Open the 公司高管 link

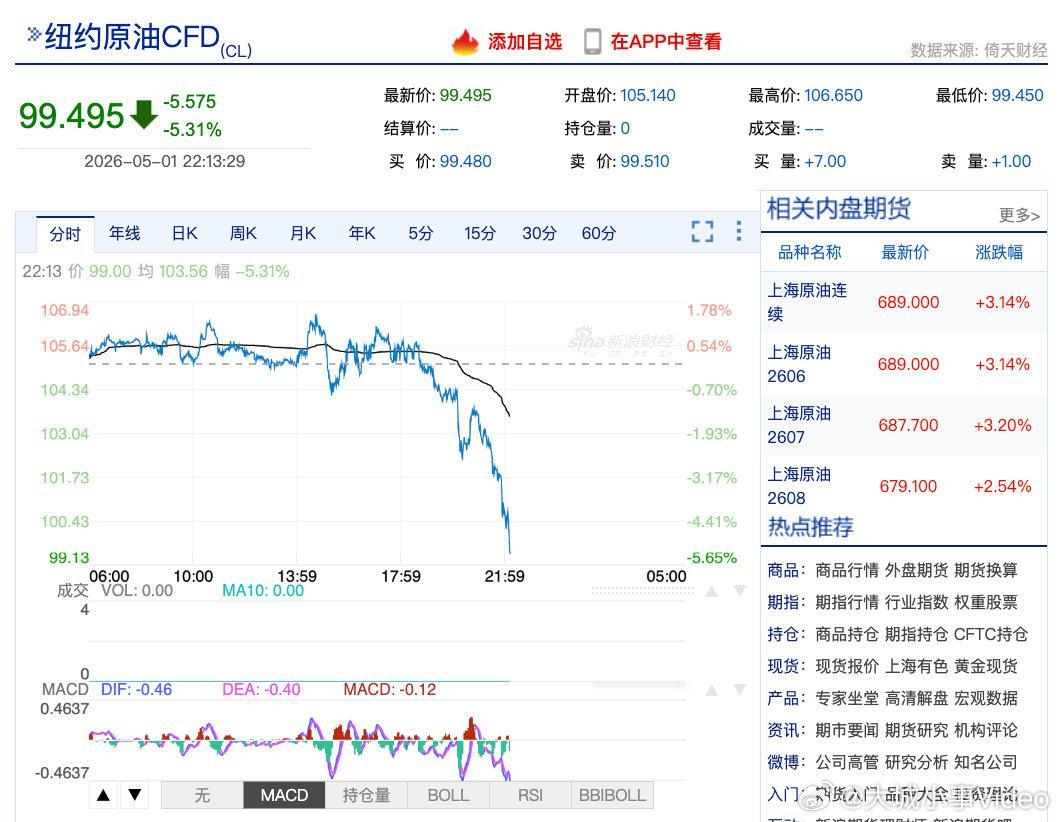pos(846,763)
